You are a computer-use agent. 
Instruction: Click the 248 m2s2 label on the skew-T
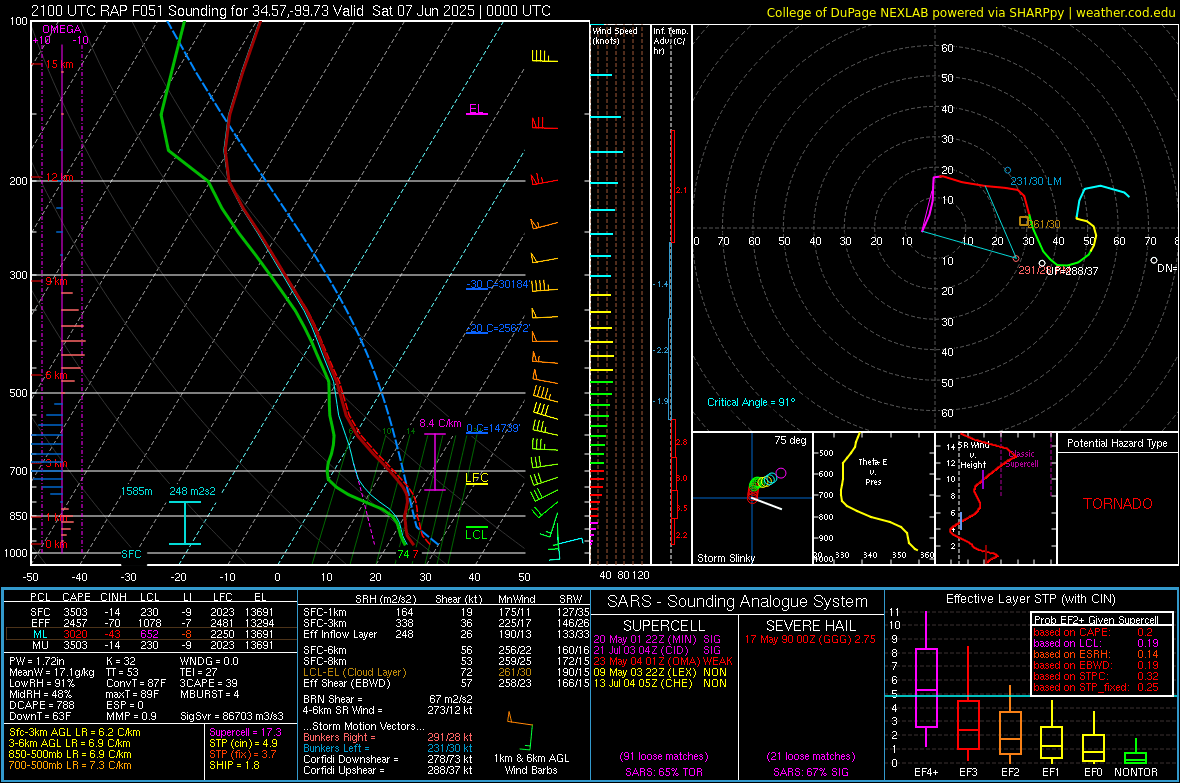[x=192, y=491]
